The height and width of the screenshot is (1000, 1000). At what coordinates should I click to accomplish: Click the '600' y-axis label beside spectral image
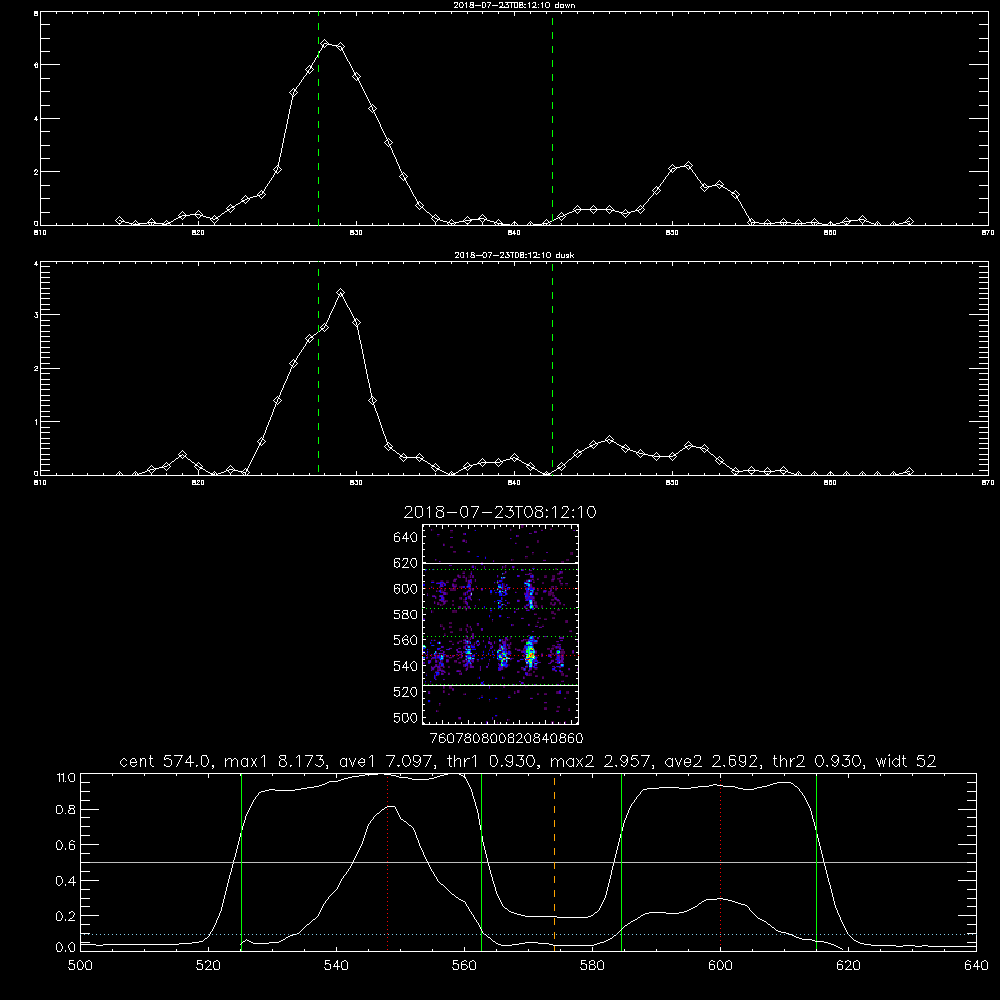click(406, 589)
